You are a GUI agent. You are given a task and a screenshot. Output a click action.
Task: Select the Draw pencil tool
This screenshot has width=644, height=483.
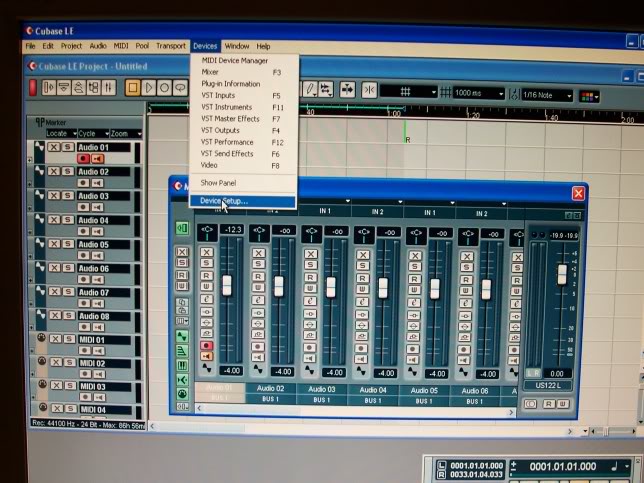(x=310, y=89)
